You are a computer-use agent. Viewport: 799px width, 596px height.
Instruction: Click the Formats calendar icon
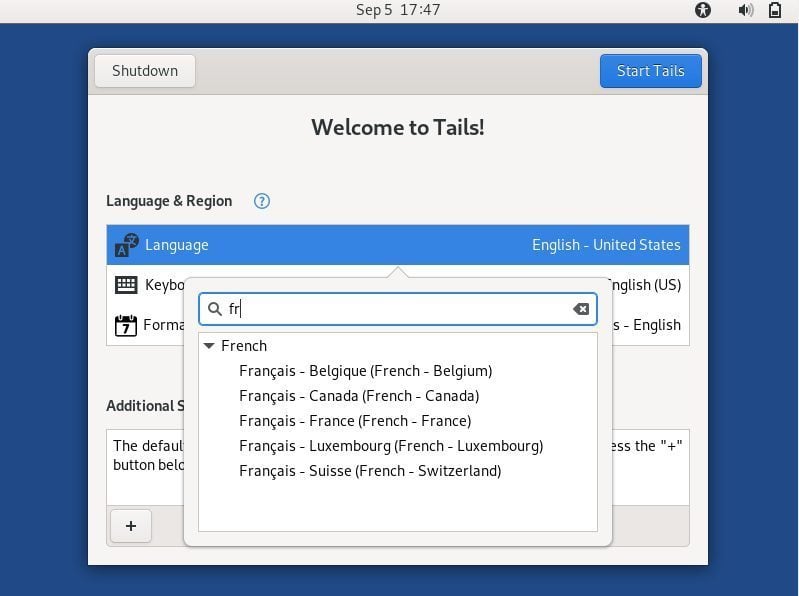(x=126, y=325)
